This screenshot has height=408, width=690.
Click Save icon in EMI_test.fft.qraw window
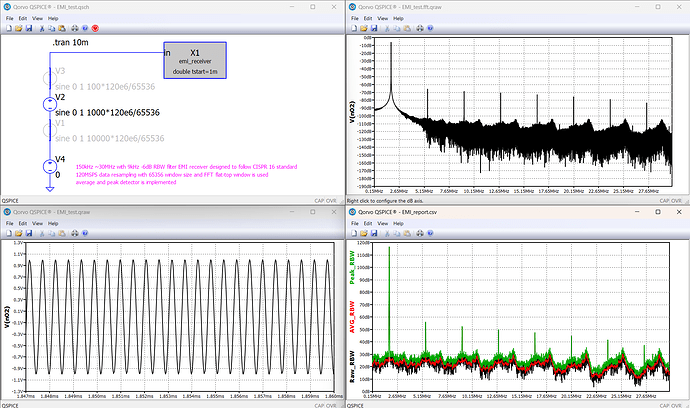point(374,28)
